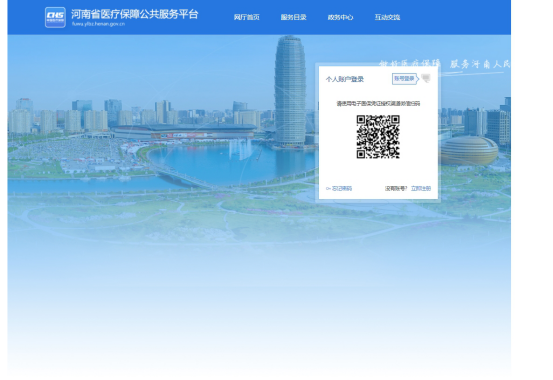Click the golden oval building in banner
553x380 pixels.
click(469, 151)
